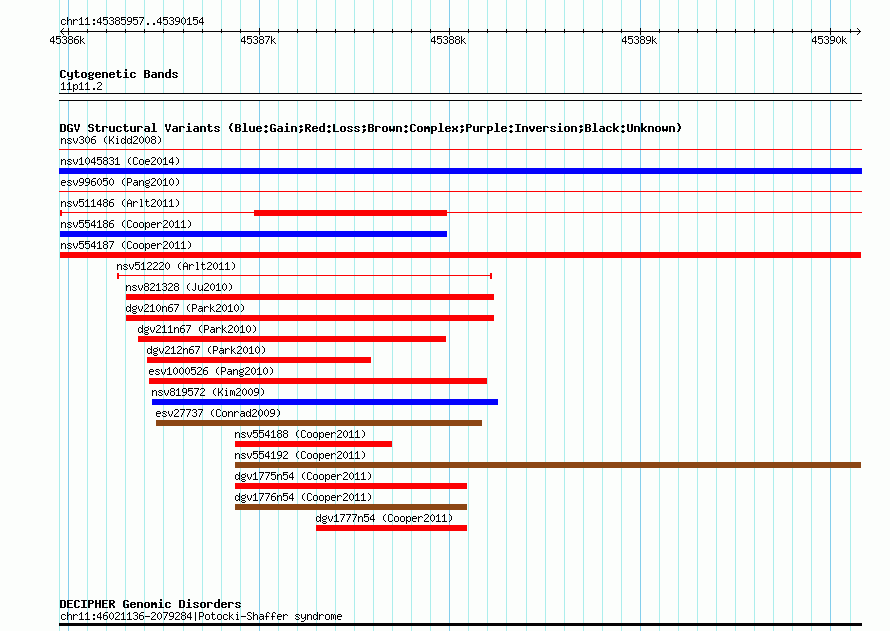Click the nsv512220 (Arlt2011) label

pyautogui.click(x=176, y=266)
